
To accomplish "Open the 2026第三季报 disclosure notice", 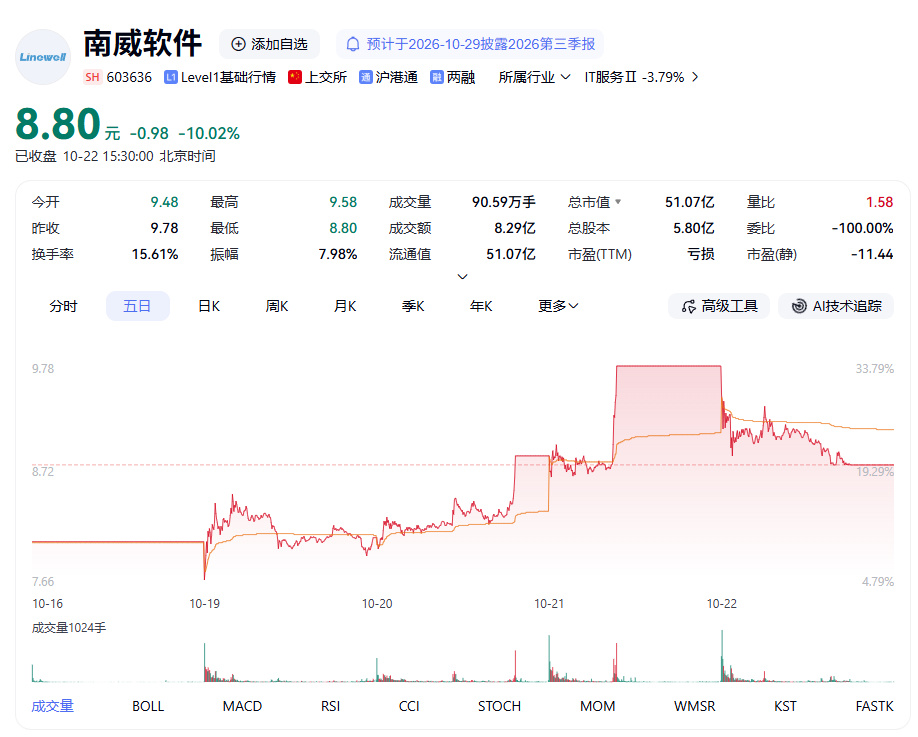I will tap(470, 44).
